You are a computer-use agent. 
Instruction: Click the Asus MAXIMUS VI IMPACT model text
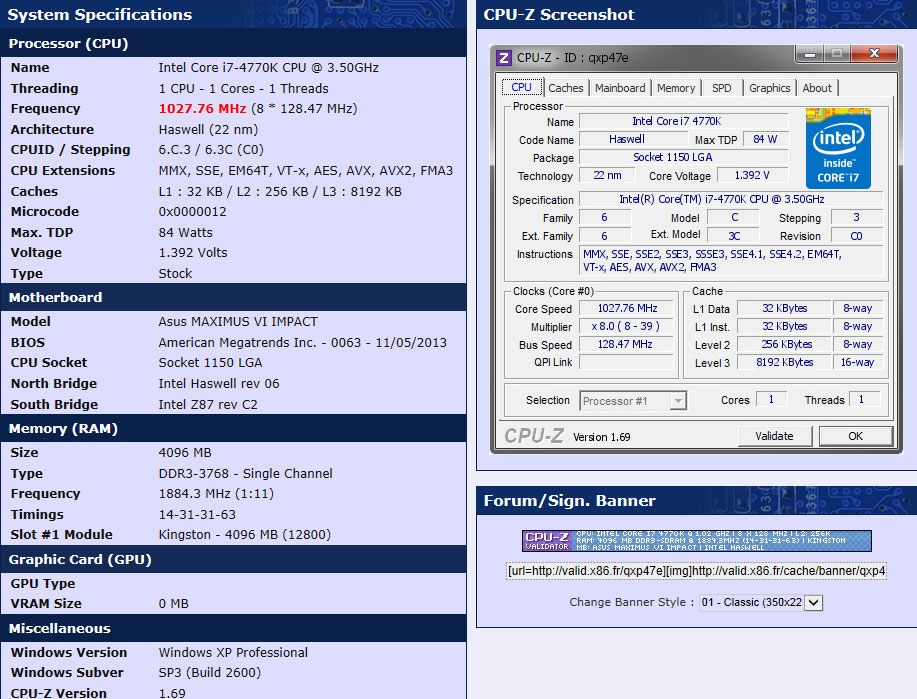click(x=238, y=322)
